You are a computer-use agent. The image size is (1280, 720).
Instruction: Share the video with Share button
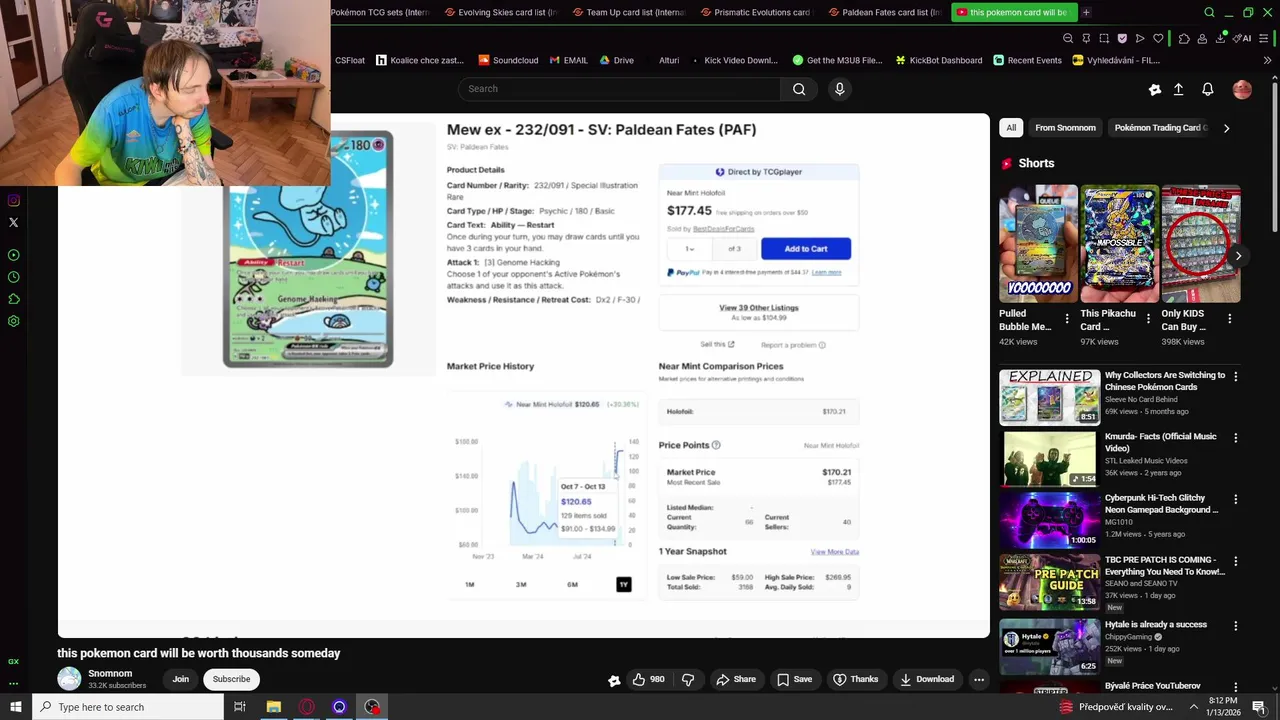pyautogui.click(x=735, y=679)
